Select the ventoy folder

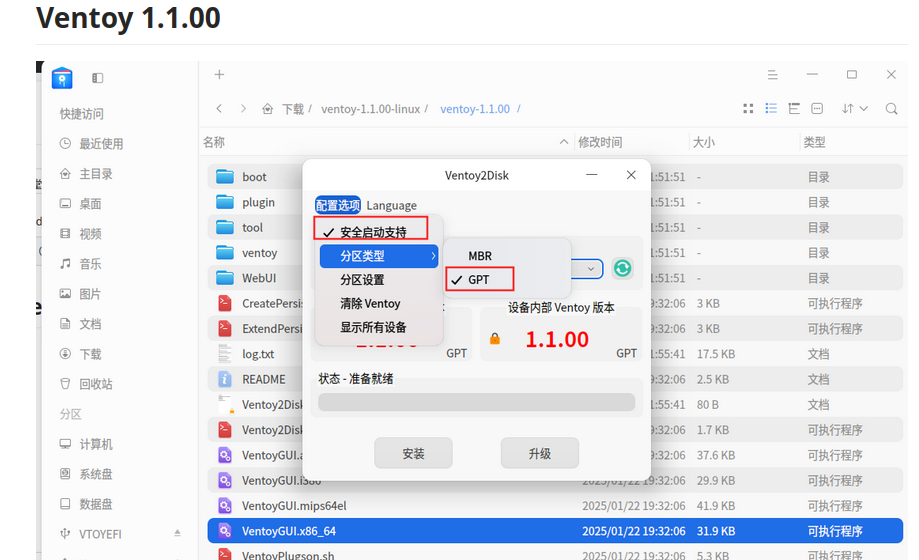[260, 253]
